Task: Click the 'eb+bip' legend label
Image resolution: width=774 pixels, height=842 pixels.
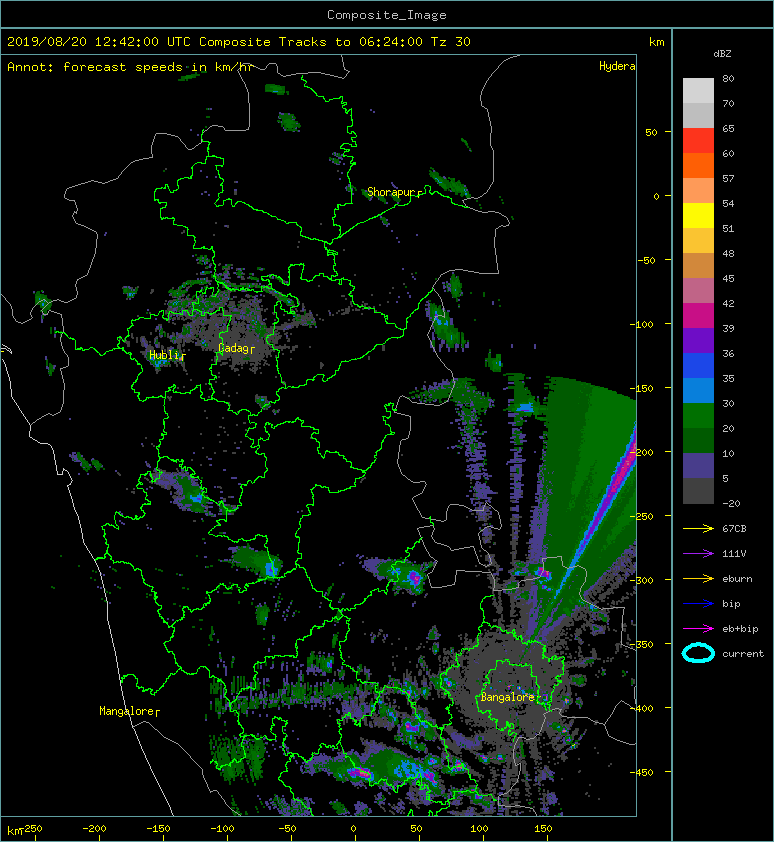Action: pyautogui.click(x=740, y=629)
